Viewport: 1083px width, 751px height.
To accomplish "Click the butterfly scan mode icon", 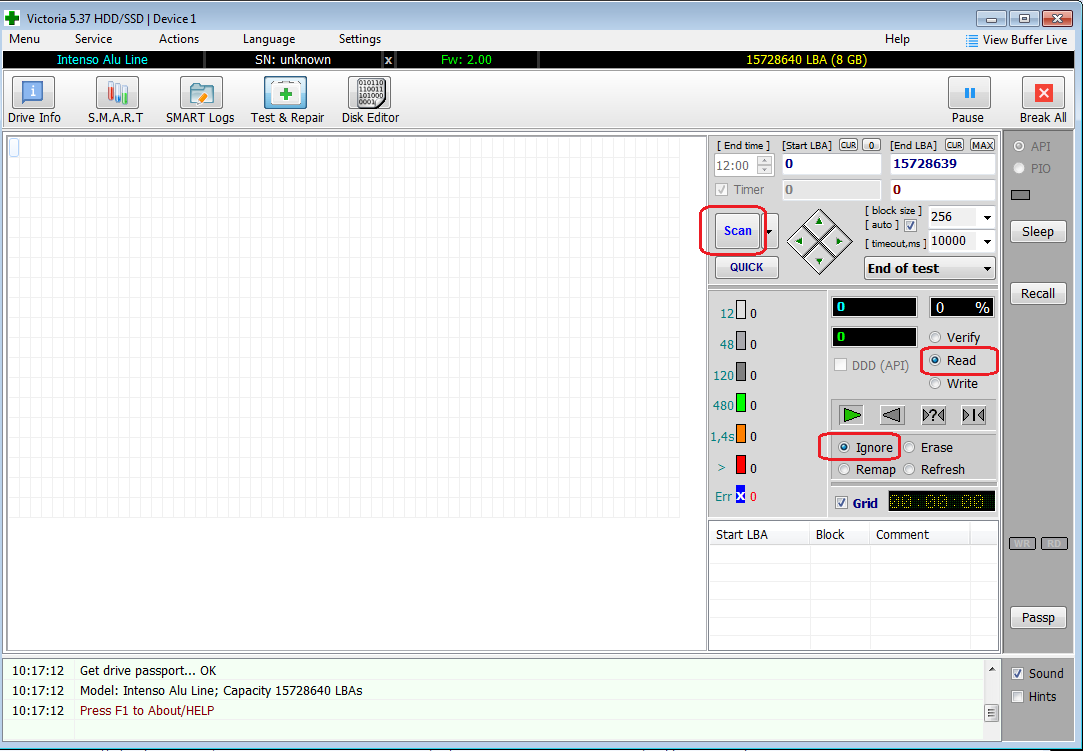I will [x=974, y=415].
